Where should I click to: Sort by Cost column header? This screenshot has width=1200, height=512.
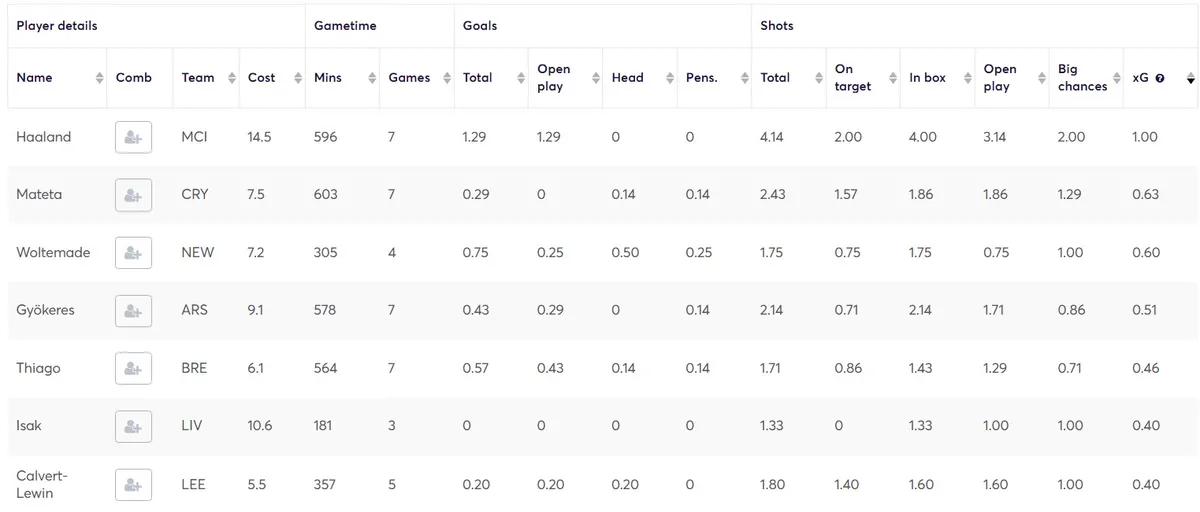[262, 78]
